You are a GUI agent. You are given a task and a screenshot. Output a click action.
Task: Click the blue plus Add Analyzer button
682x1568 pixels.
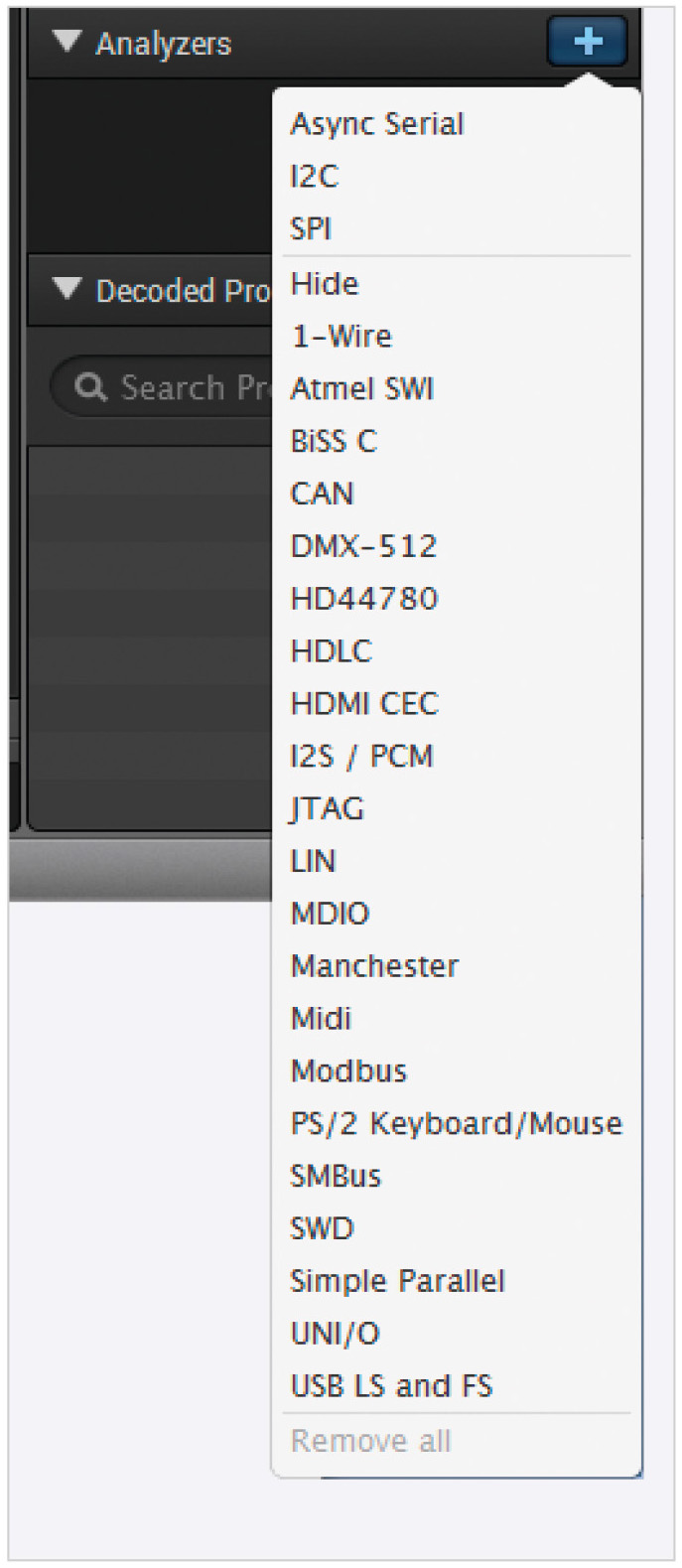coord(587,42)
